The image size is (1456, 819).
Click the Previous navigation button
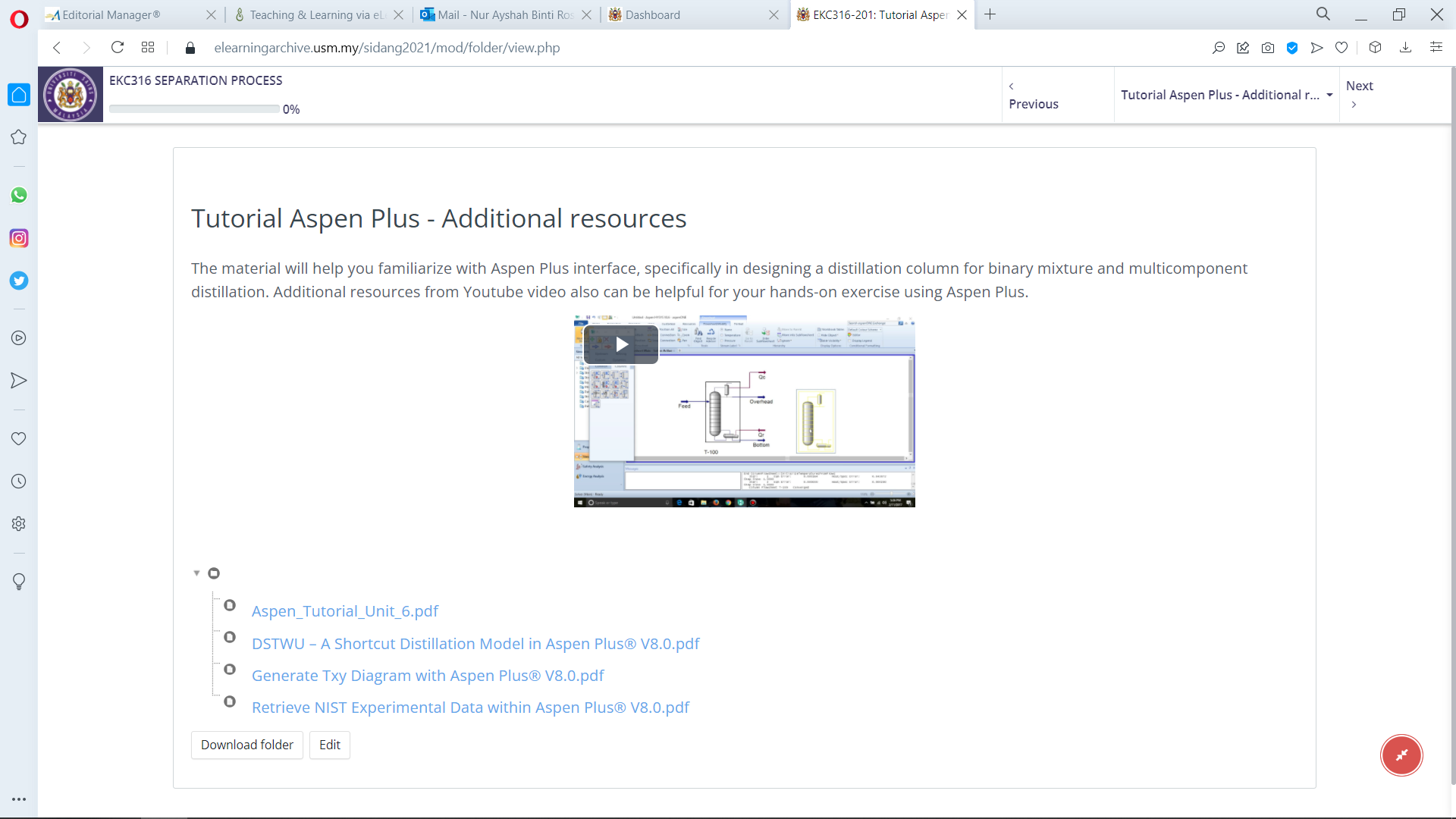click(1034, 94)
